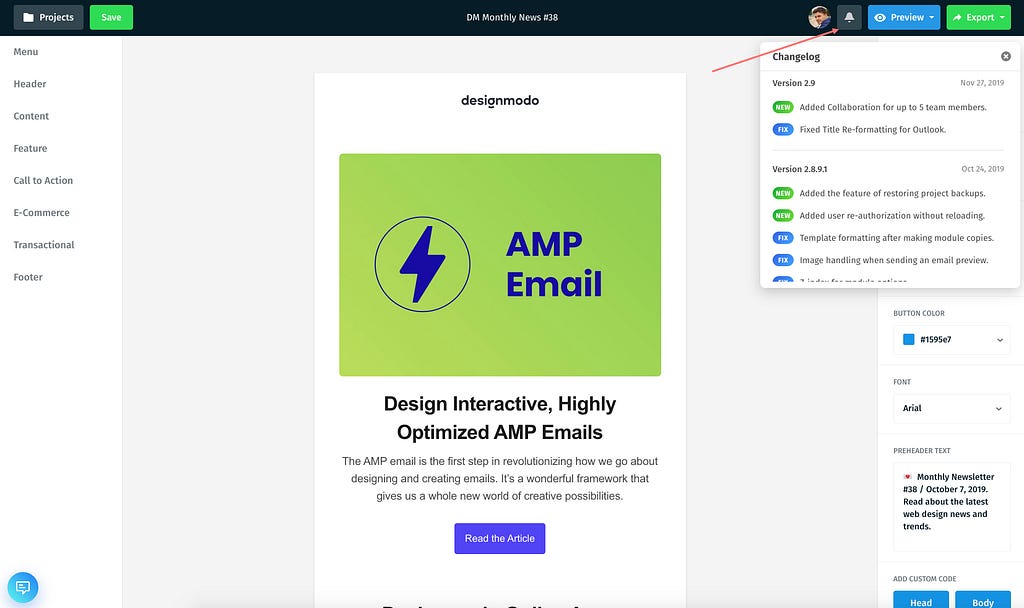Screen dimensions: 1024x608
Task: Click the DM Monthly News #38 title
Action: (512, 18)
